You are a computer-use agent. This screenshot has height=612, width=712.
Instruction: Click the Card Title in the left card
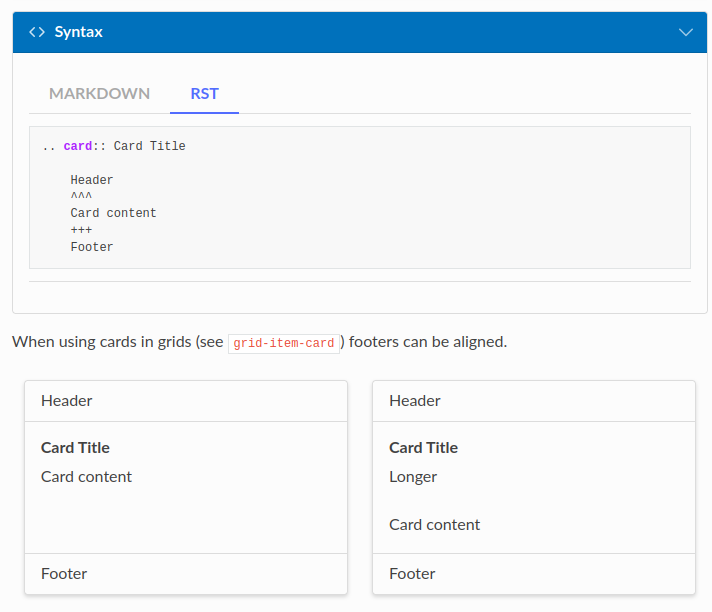[75, 448]
